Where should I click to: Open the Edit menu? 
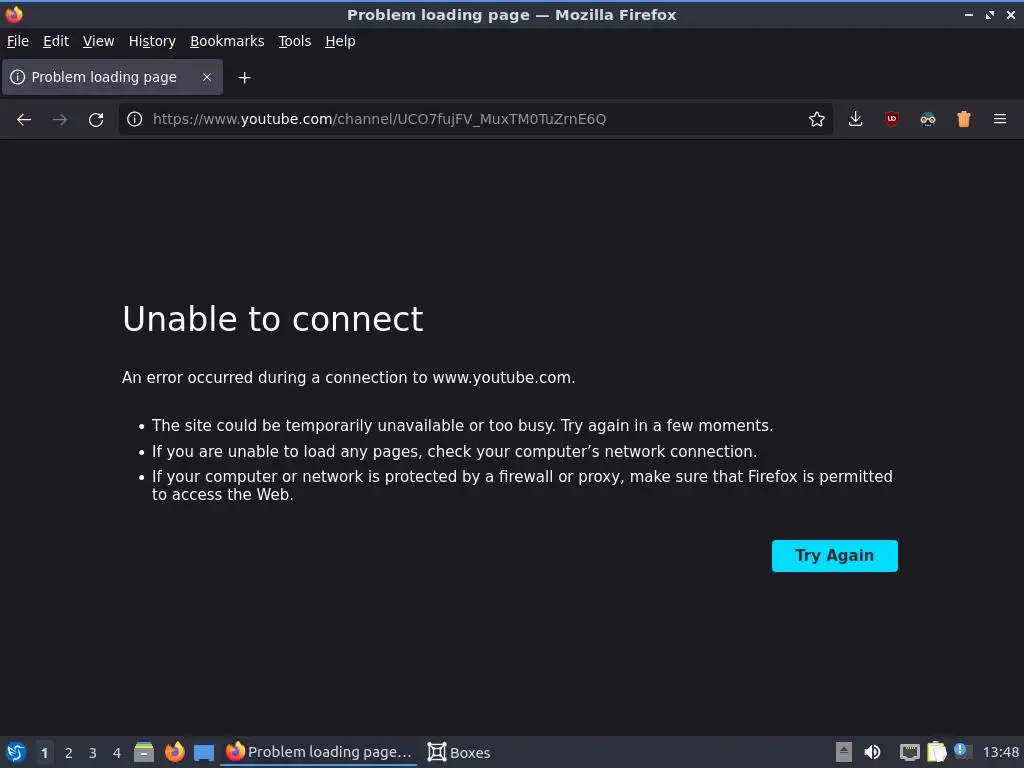click(x=56, y=41)
